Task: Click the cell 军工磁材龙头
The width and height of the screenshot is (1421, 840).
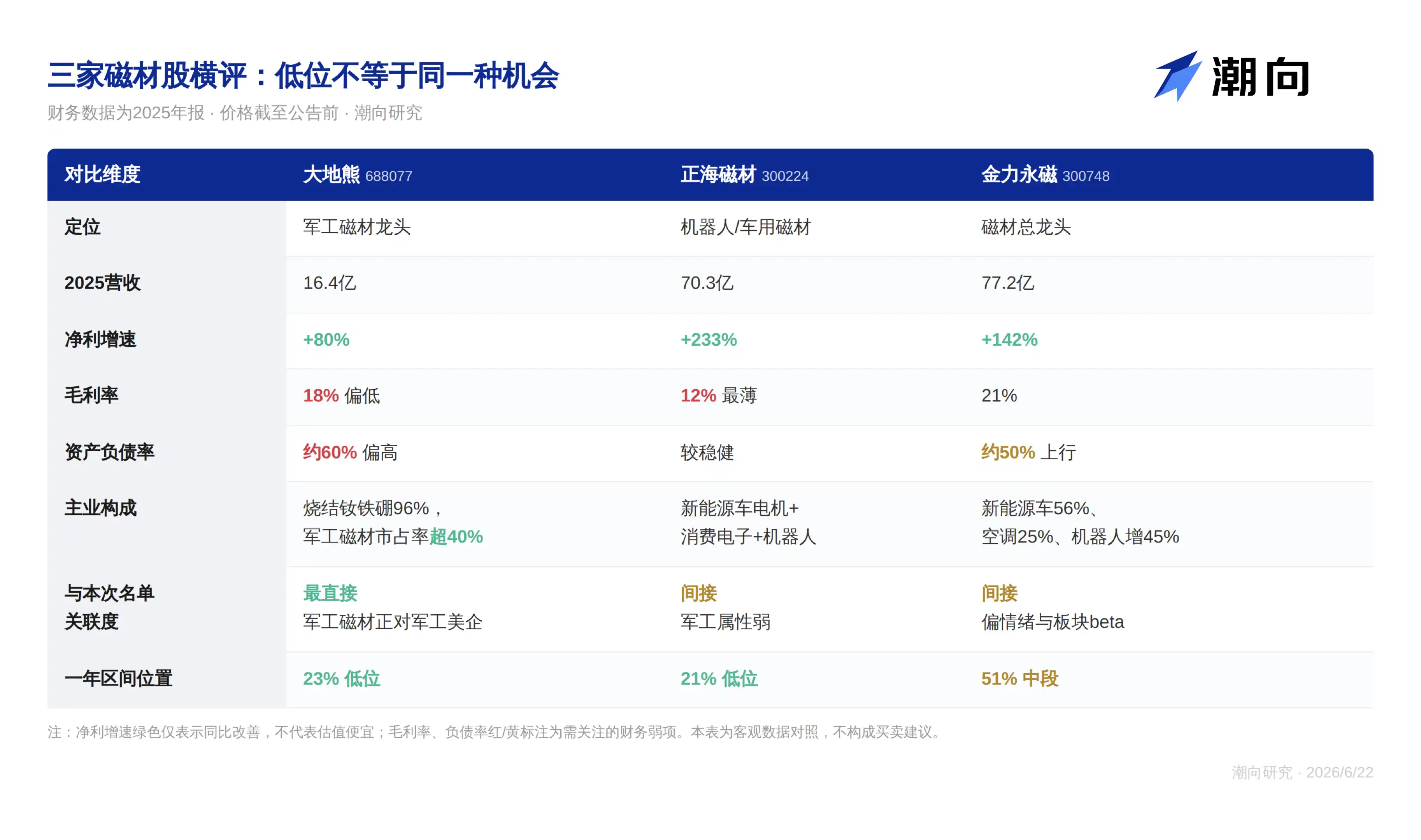Action: pyautogui.click(x=357, y=227)
